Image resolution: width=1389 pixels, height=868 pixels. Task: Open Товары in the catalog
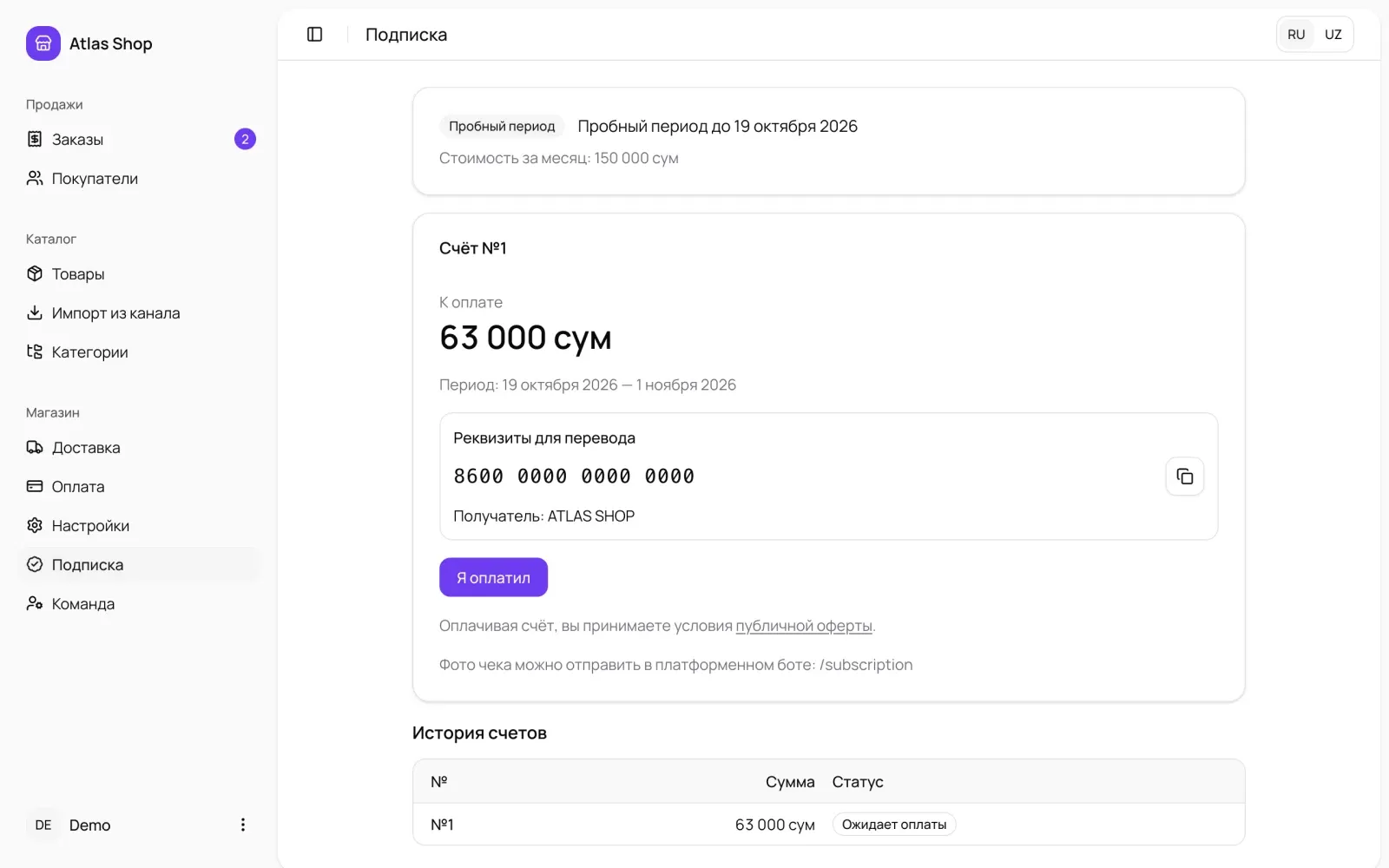coord(139,273)
